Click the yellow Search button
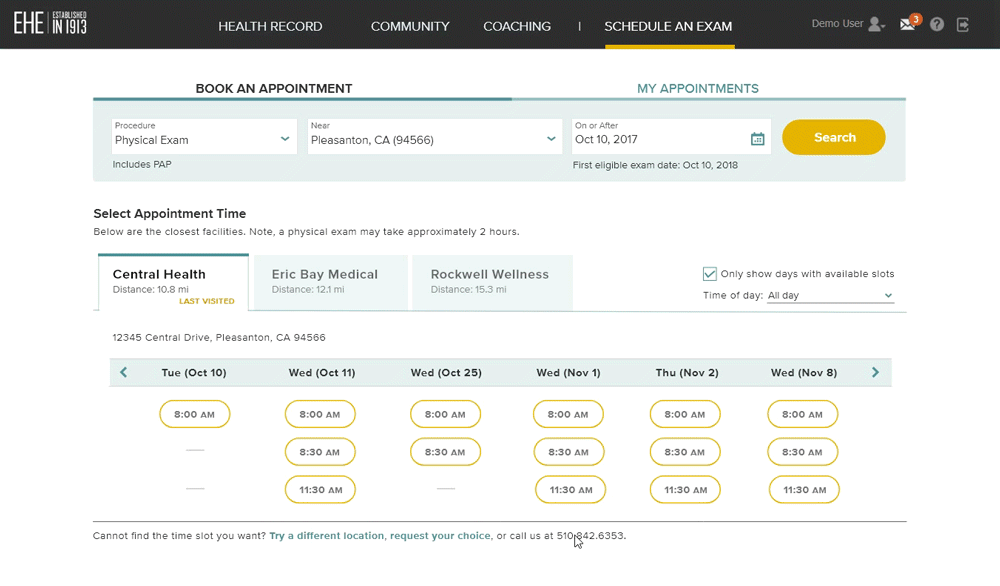This screenshot has height=586, width=1000. pyautogui.click(x=834, y=137)
